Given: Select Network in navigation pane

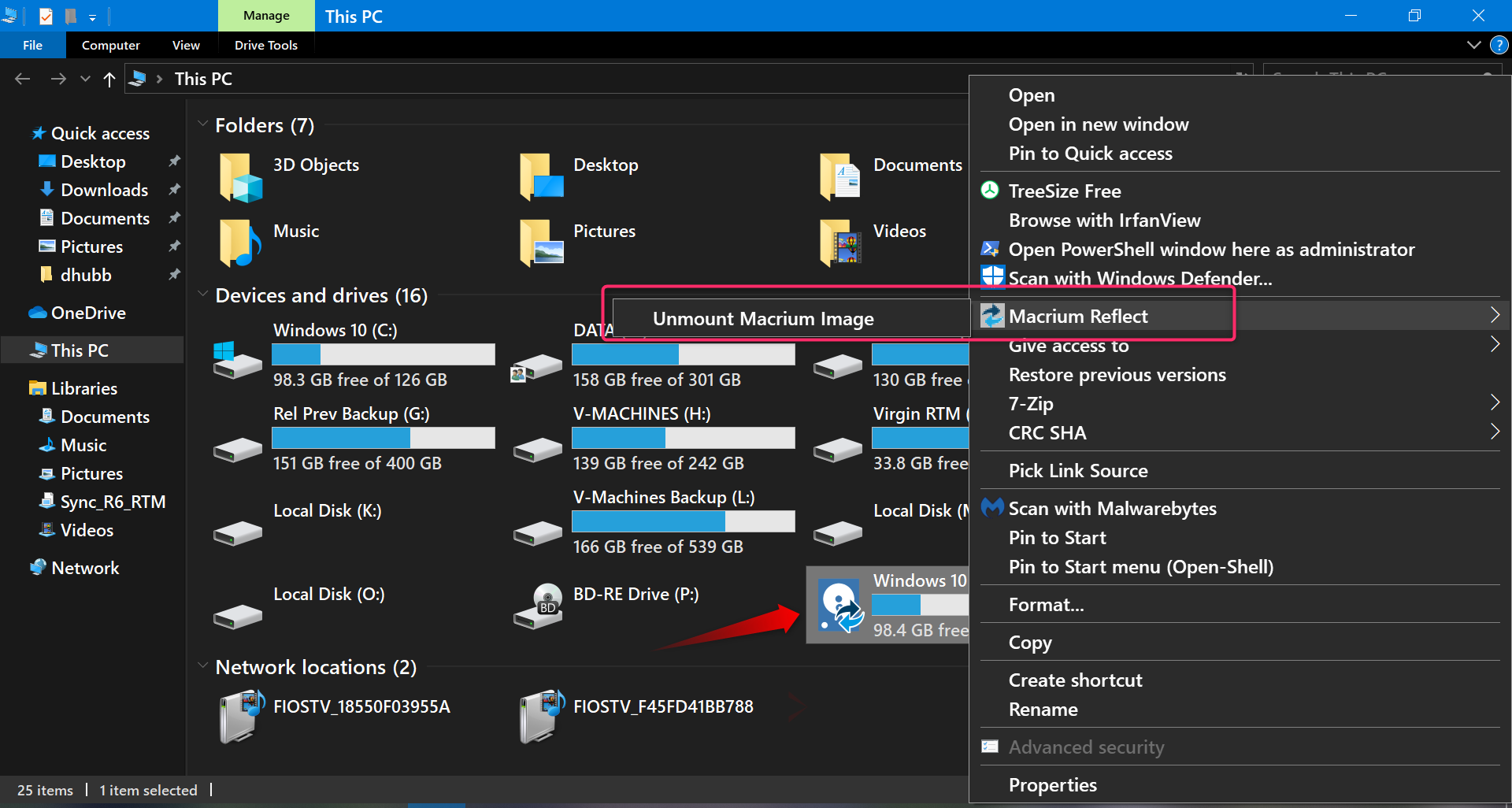Looking at the screenshot, I should pos(85,568).
